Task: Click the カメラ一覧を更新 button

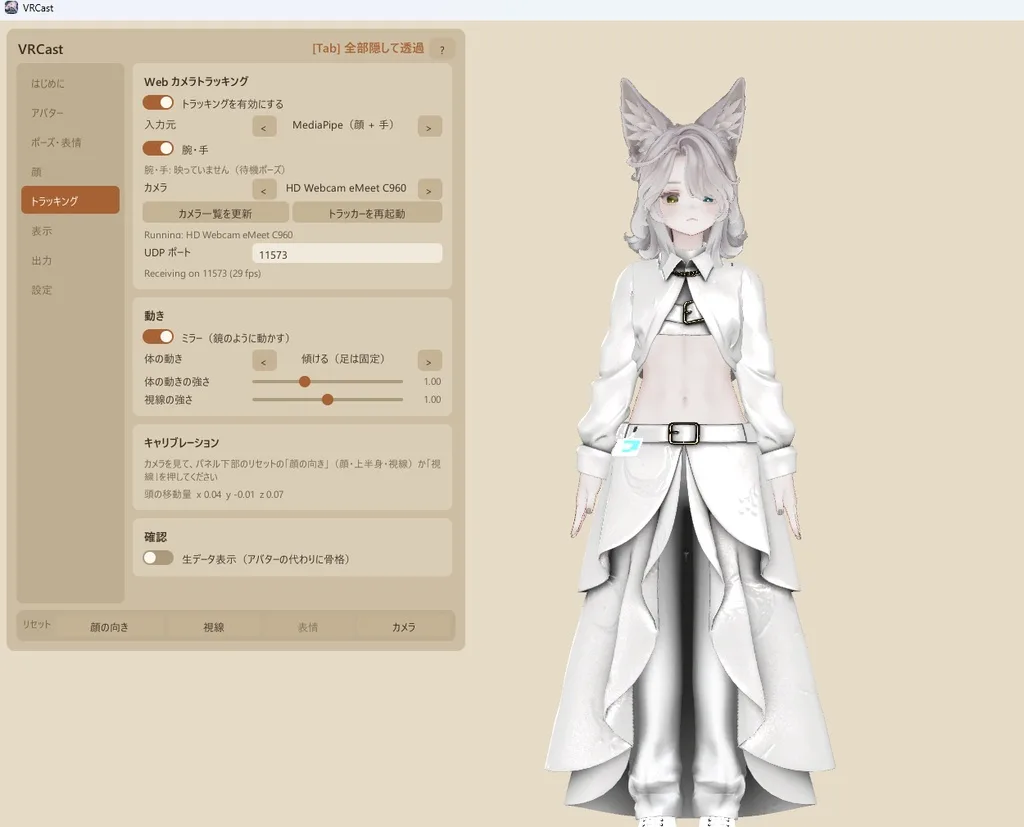Action: click(216, 213)
